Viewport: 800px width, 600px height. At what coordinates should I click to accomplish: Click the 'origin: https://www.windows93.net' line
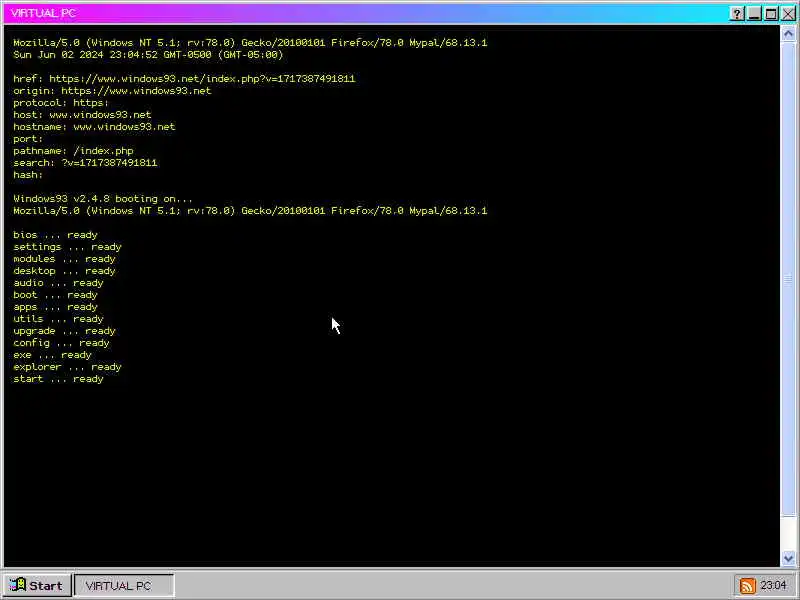(112, 91)
